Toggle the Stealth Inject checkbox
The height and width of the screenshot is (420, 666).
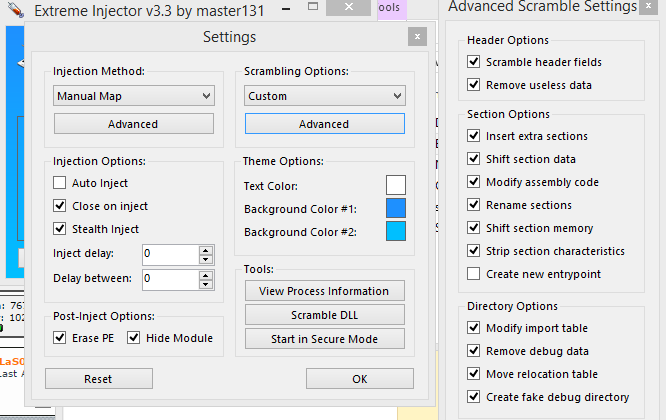coord(59,229)
